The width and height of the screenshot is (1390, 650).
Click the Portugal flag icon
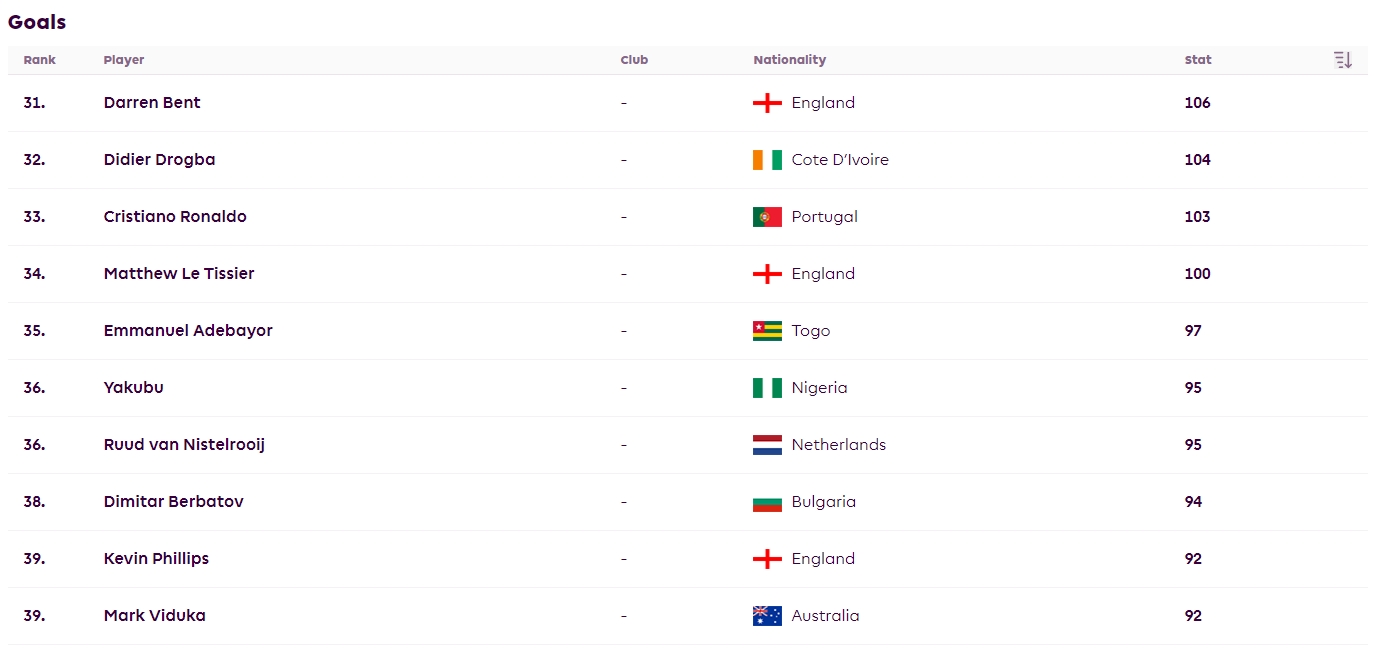pyautogui.click(x=767, y=217)
